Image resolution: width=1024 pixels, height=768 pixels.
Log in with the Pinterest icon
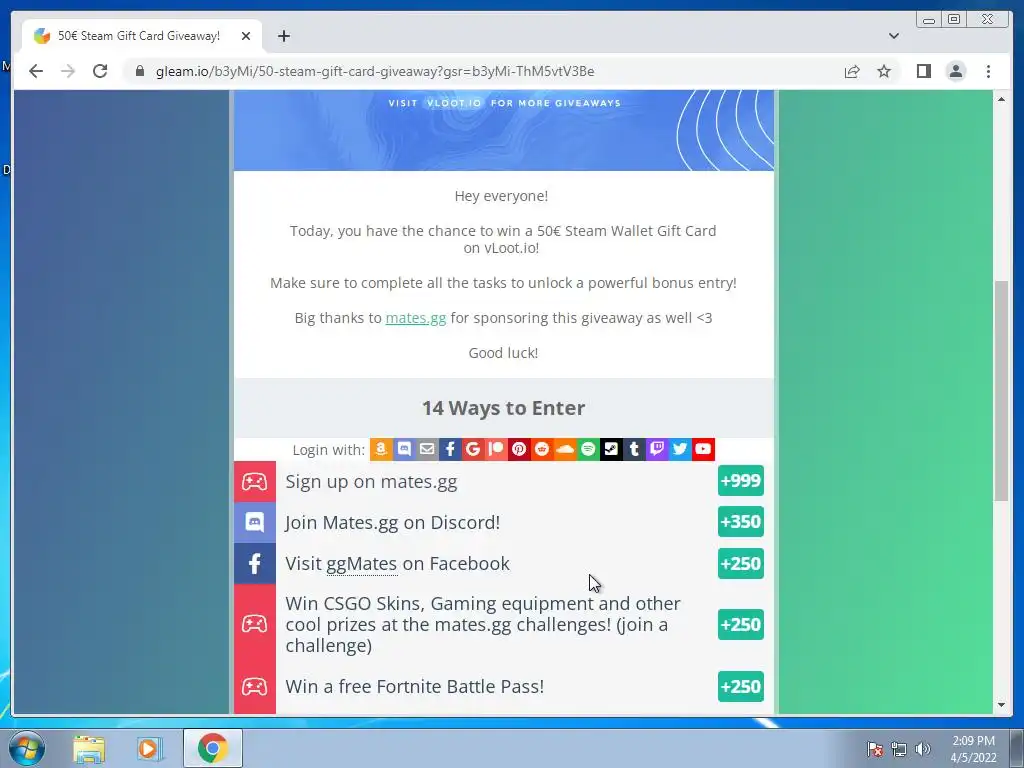point(519,449)
